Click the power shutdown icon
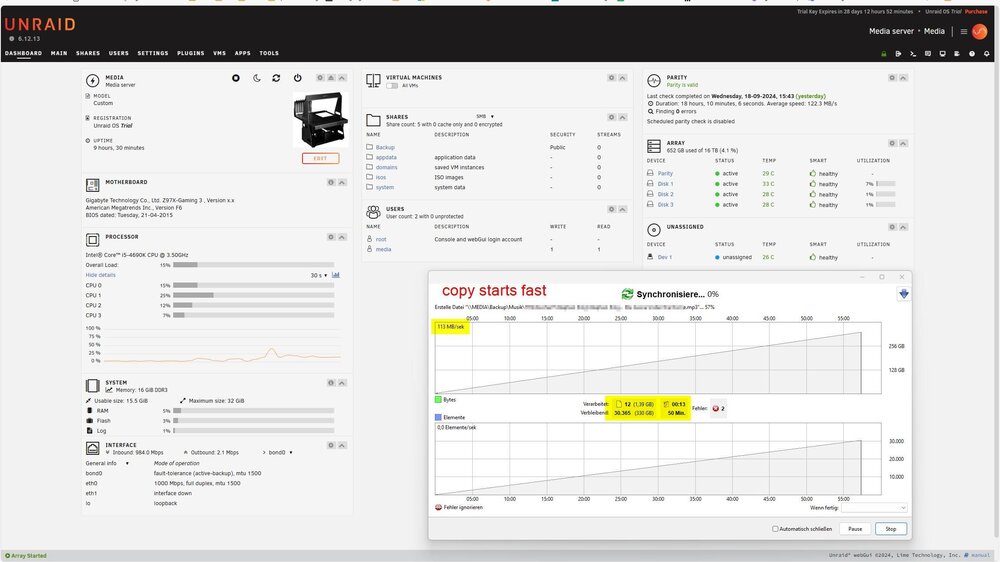The image size is (1000, 562). (x=297, y=78)
